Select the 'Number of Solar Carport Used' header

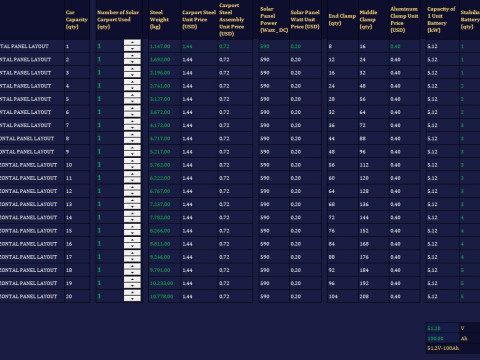[x=118, y=19]
